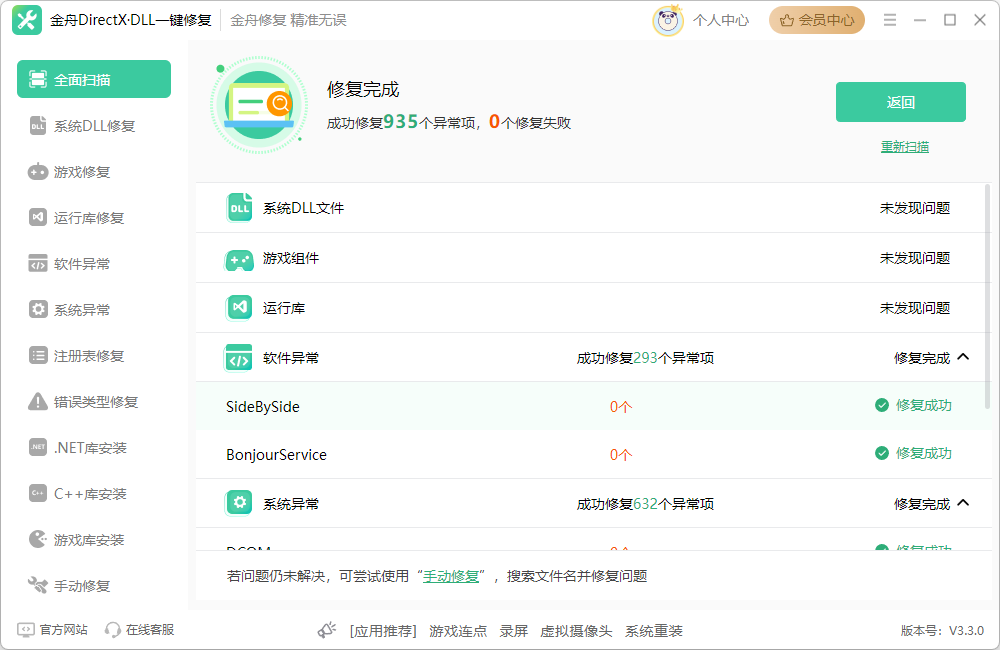Click the 金舟DirectX·DLL app logo icon
1000x650 pixels.
click(27, 20)
